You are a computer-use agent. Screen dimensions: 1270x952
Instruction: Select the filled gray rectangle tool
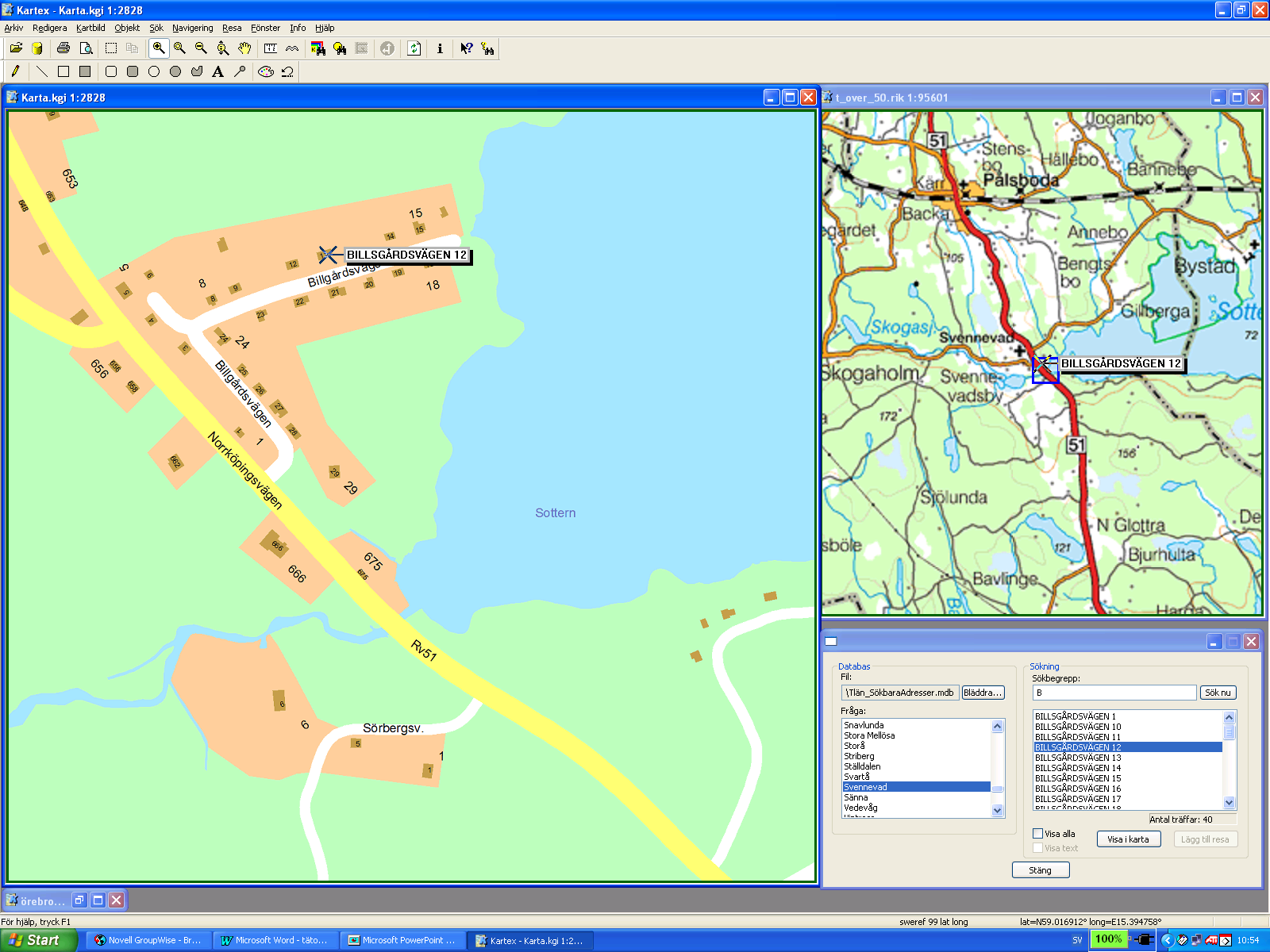[85, 71]
